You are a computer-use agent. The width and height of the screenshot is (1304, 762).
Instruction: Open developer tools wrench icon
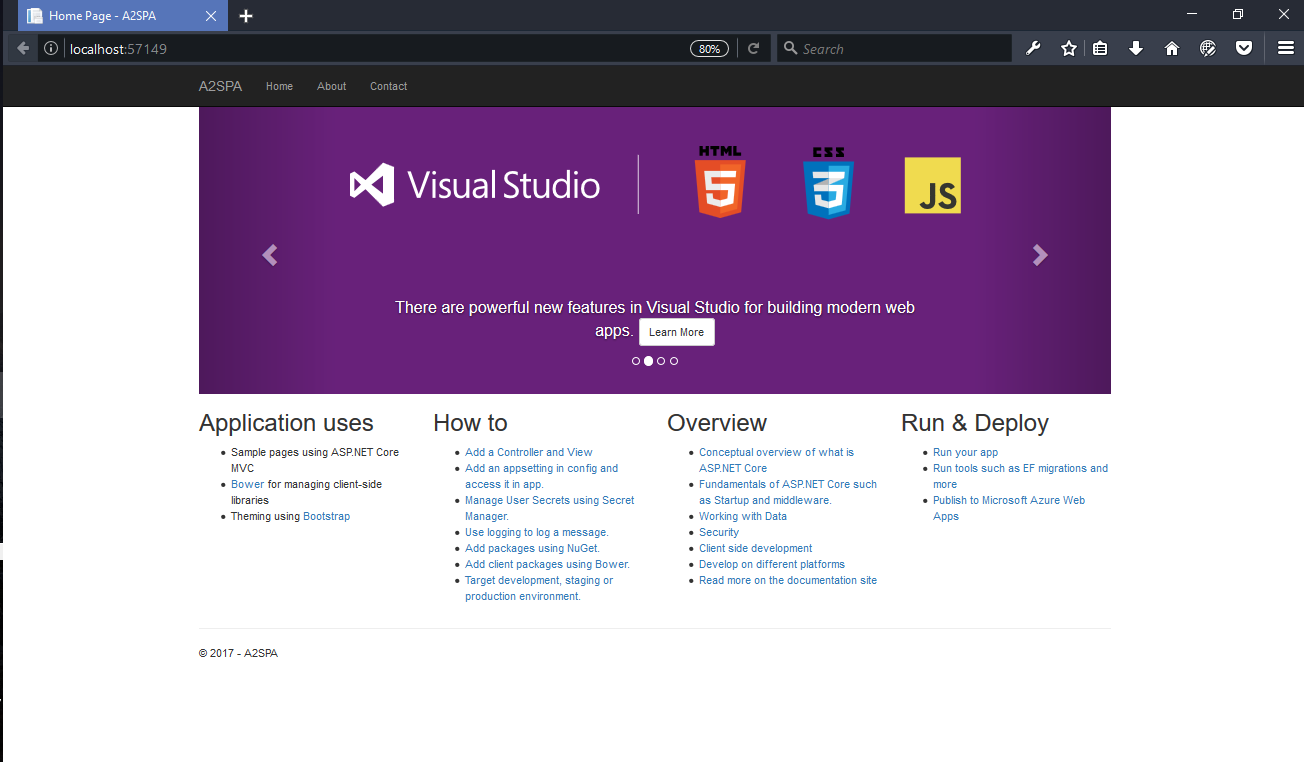click(x=1034, y=48)
